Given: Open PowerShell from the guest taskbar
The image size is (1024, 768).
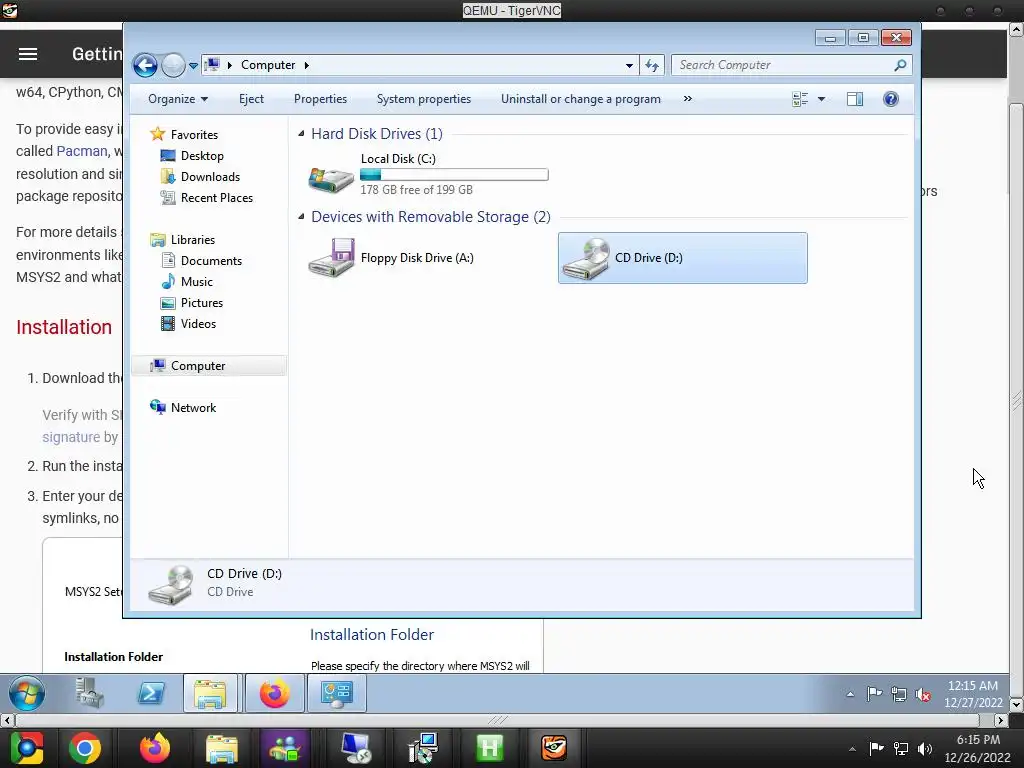Looking at the screenshot, I should click(x=150, y=693).
